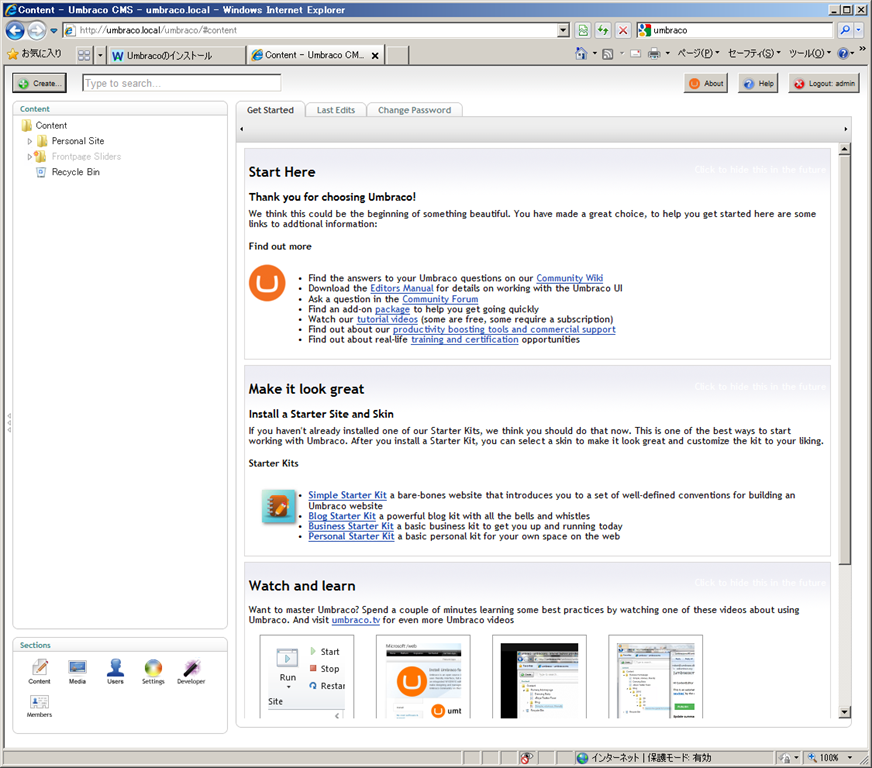Click the Help button
Viewport: 872px width, 768px height.
click(759, 83)
